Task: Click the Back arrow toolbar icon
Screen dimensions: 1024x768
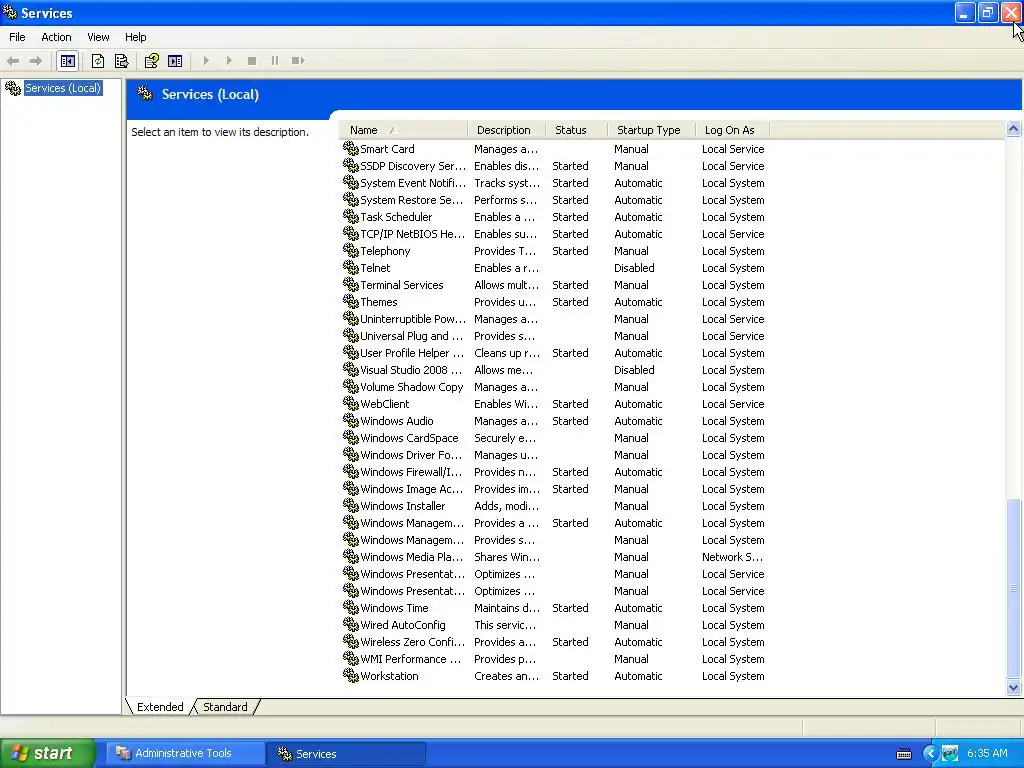Action: (x=12, y=61)
